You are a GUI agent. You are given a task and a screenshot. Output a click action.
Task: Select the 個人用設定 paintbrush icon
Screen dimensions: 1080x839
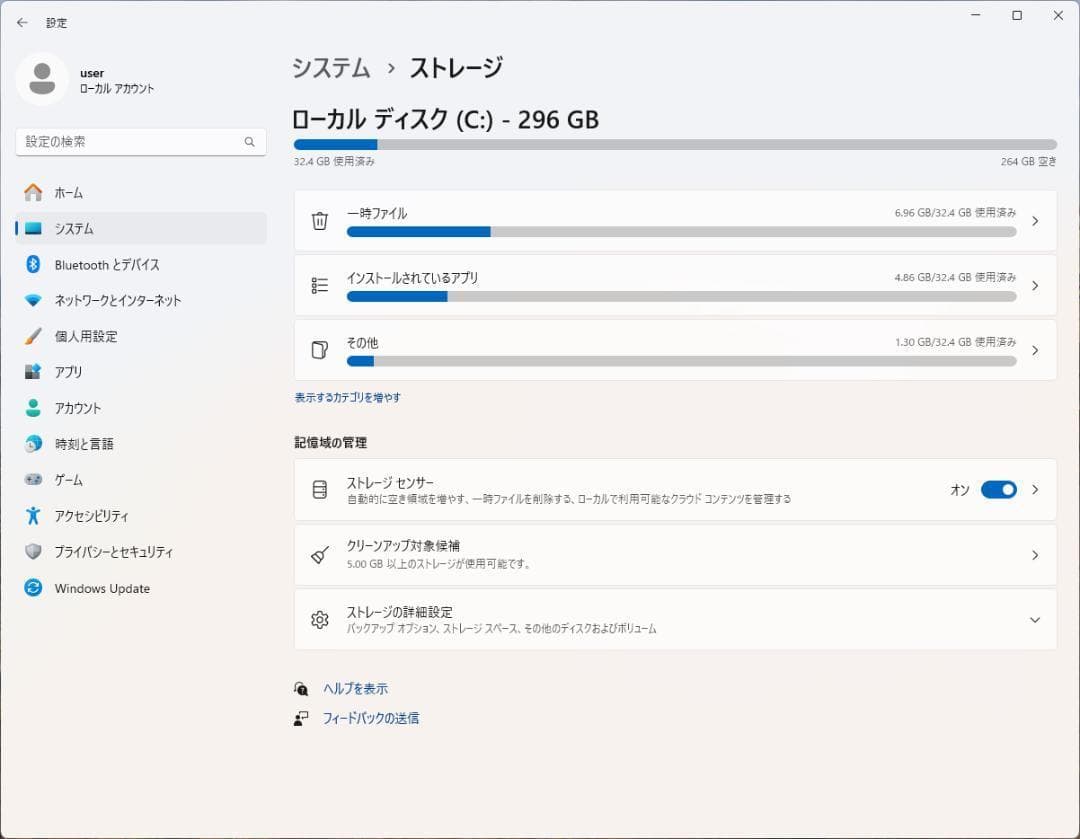click(32, 336)
